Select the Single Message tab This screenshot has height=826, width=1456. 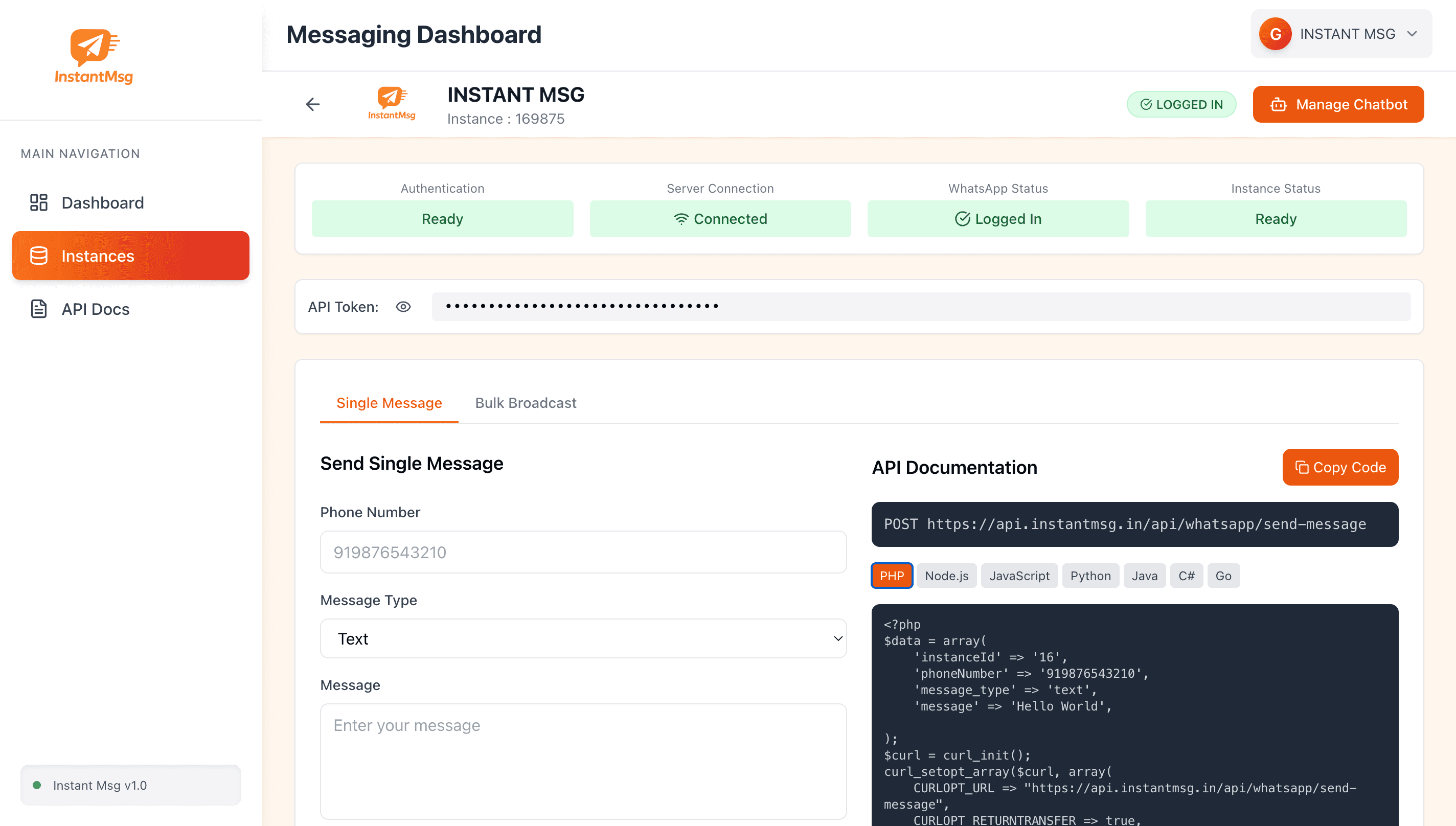click(389, 403)
